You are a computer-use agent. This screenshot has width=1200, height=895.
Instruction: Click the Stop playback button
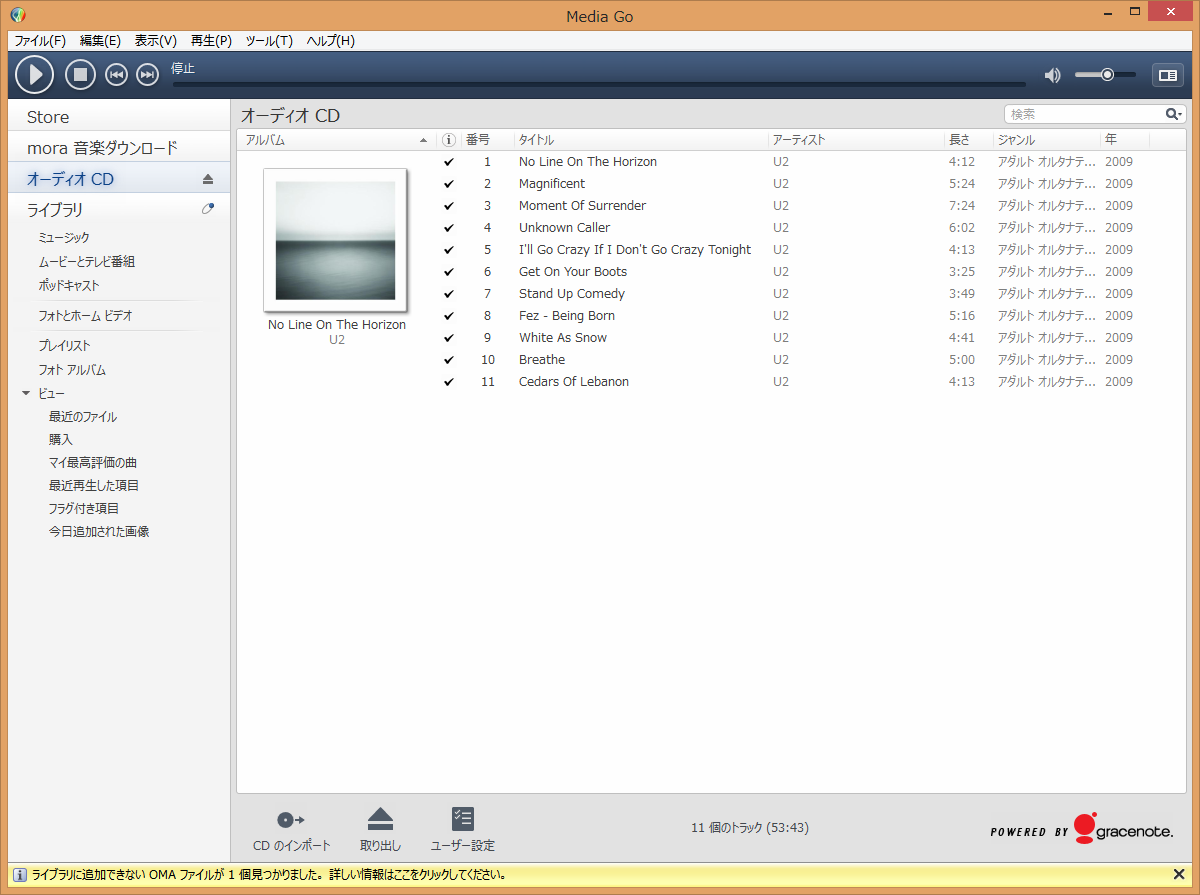point(81,74)
